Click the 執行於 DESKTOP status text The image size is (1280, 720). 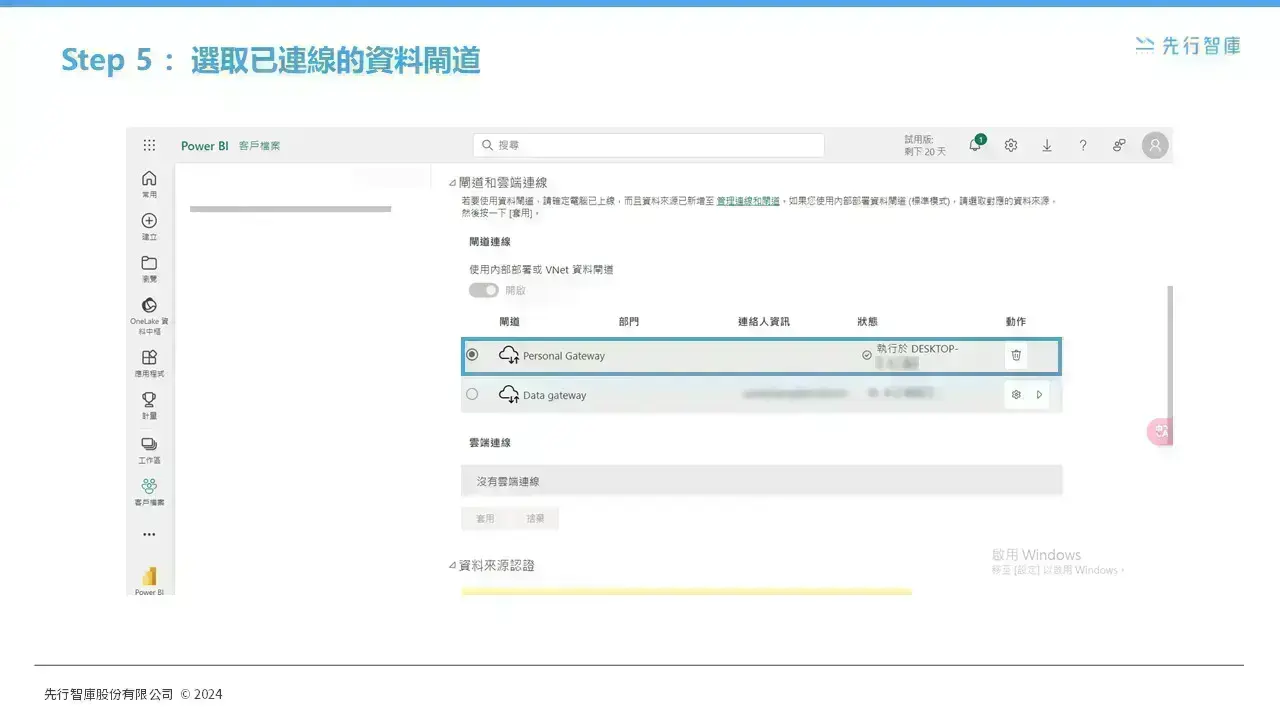coord(917,349)
